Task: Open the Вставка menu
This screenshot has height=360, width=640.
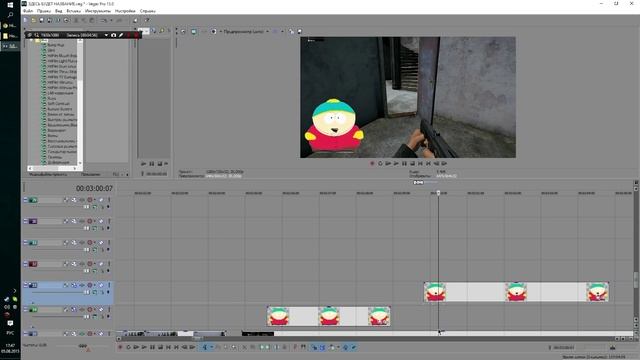Action: click(73, 11)
